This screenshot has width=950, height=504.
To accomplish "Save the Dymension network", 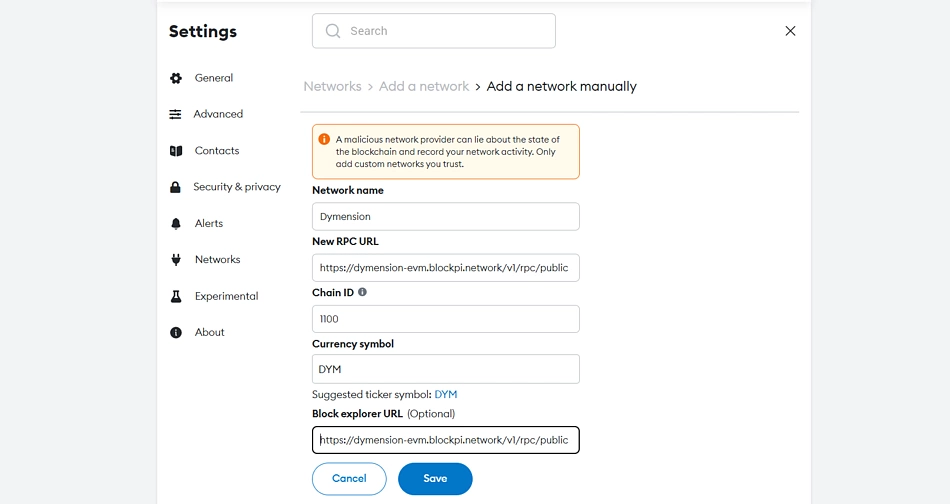I will coord(435,479).
